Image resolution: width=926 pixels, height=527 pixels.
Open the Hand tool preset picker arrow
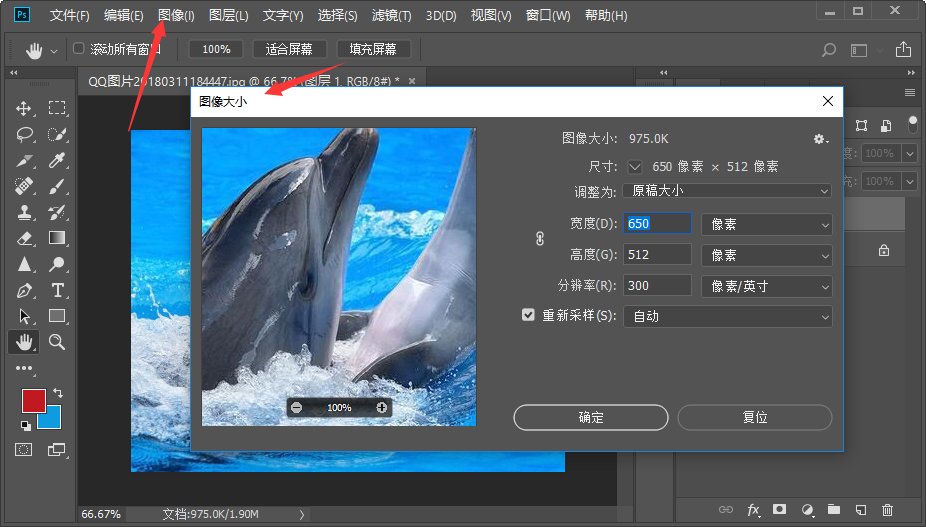[54, 51]
